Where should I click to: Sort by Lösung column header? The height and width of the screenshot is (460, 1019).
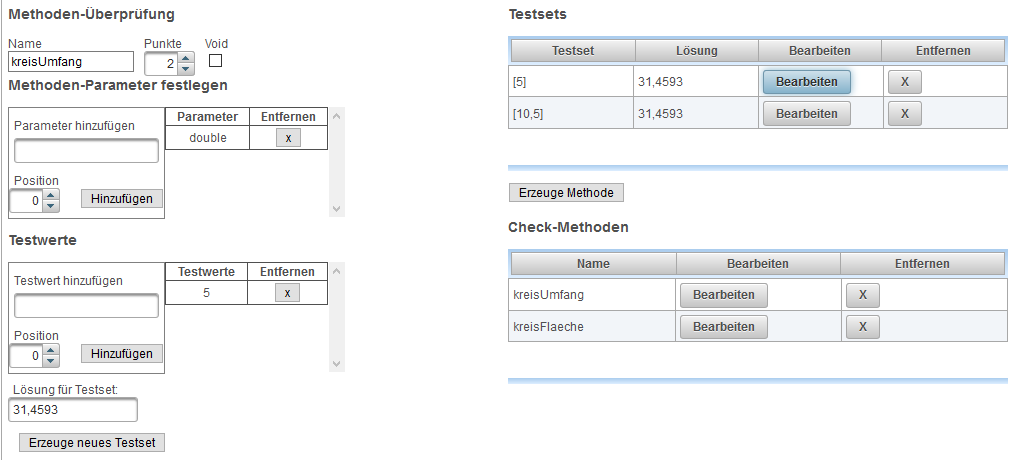click(697, 51)
